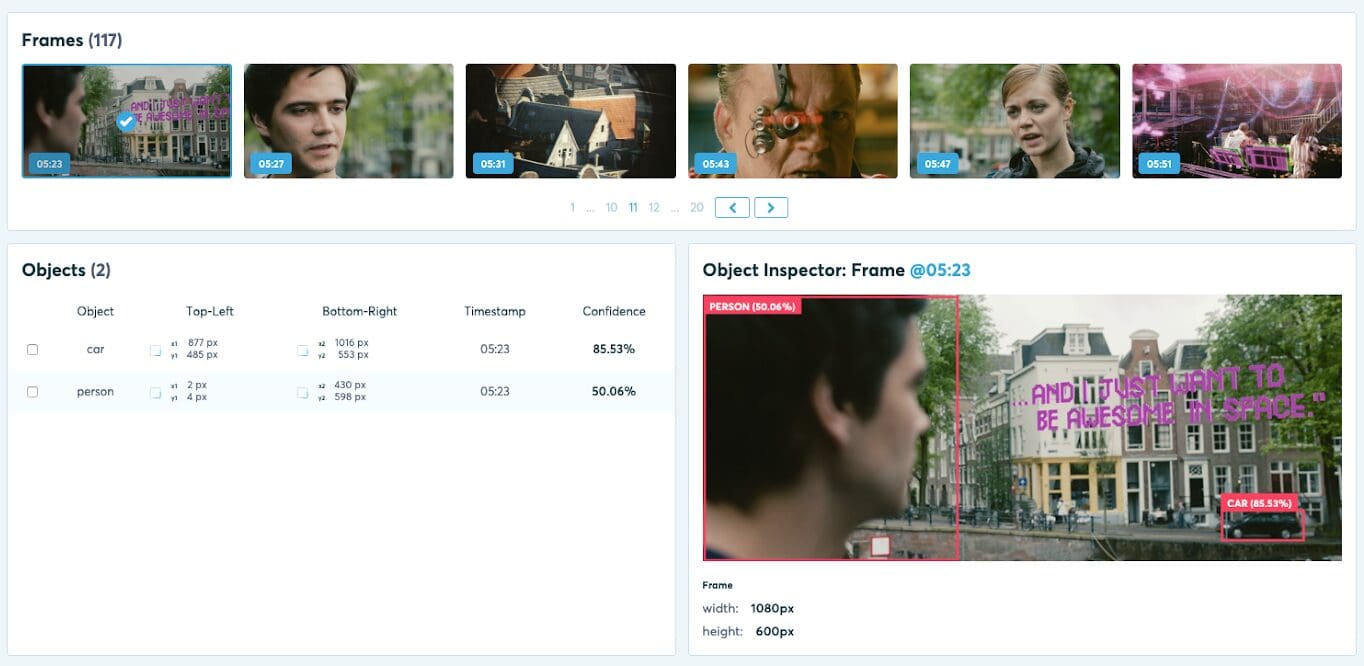Jump to page 10 of frames
Viewport: 1364px width, 666px height.
point(611,208)
